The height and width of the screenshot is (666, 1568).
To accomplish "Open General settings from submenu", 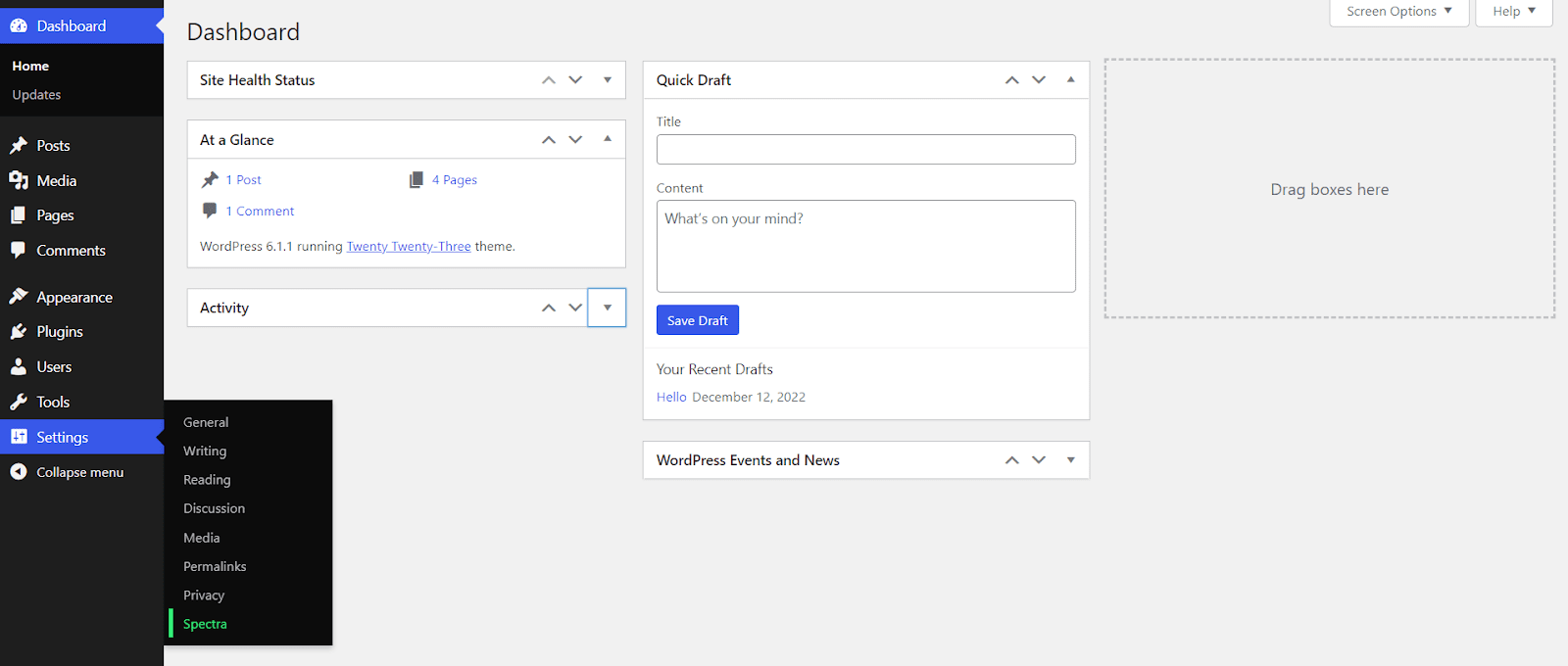I will (206, 422).
